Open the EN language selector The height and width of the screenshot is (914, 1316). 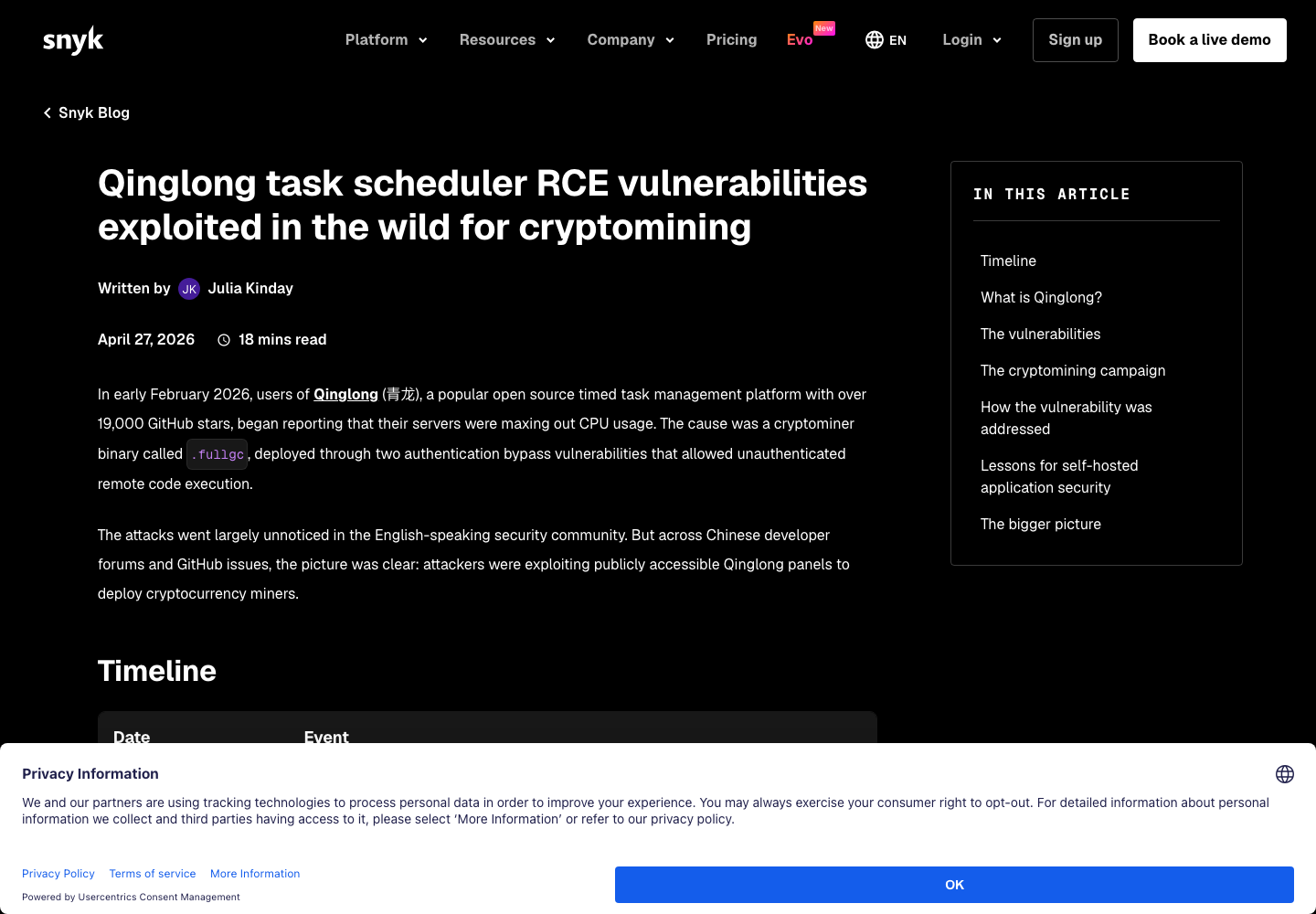[886, 40]
